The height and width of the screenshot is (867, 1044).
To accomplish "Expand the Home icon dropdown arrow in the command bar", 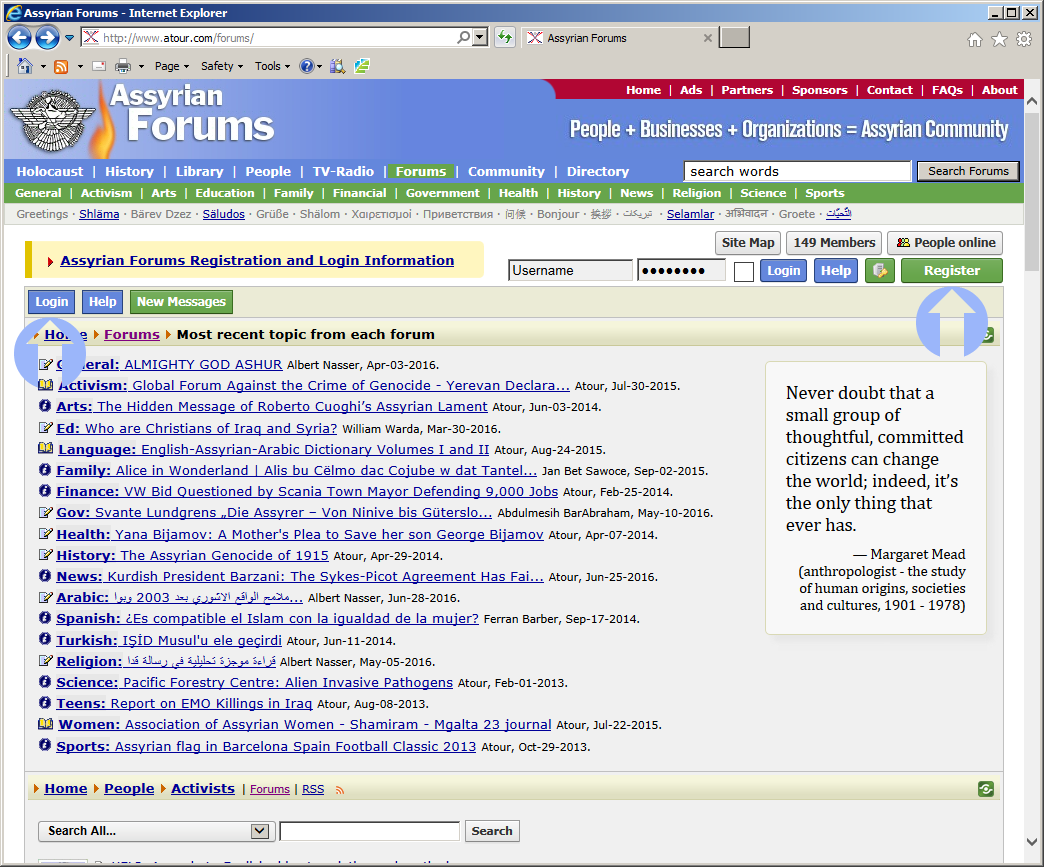I will coord(43,67).
